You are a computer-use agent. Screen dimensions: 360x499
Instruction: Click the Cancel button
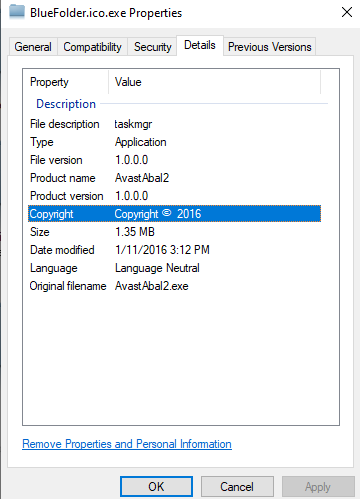point(237,486)
